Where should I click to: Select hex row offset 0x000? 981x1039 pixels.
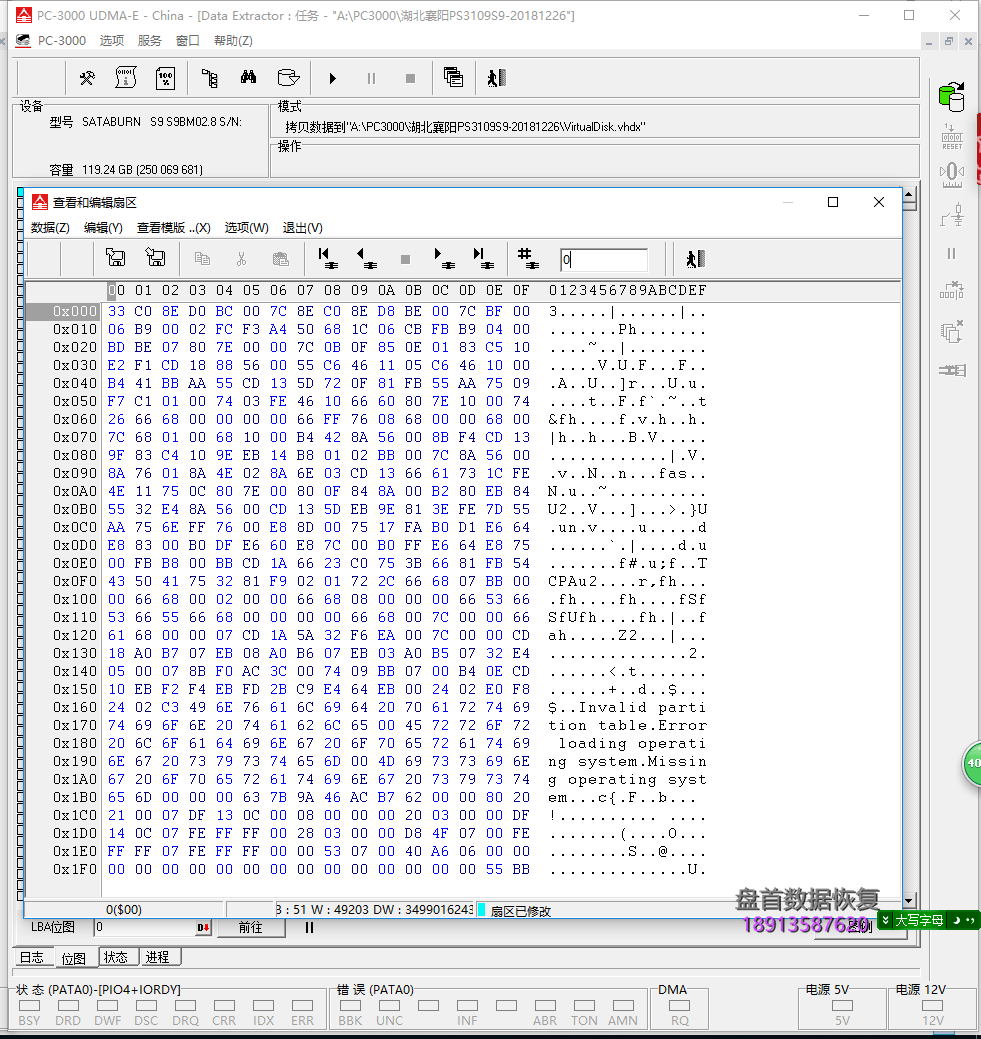click(x=74, y=311)
